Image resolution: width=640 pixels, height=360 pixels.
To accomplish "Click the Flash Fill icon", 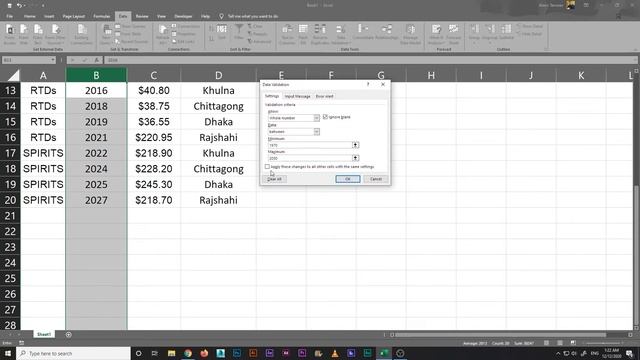I will point(303,34).
